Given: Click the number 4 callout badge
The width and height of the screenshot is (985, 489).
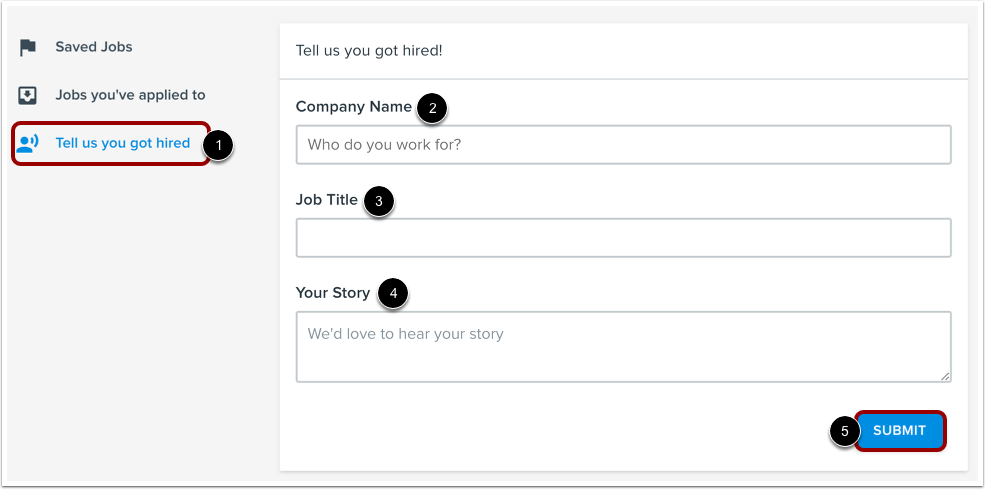Looking at the screenshot, I should 393,294.
